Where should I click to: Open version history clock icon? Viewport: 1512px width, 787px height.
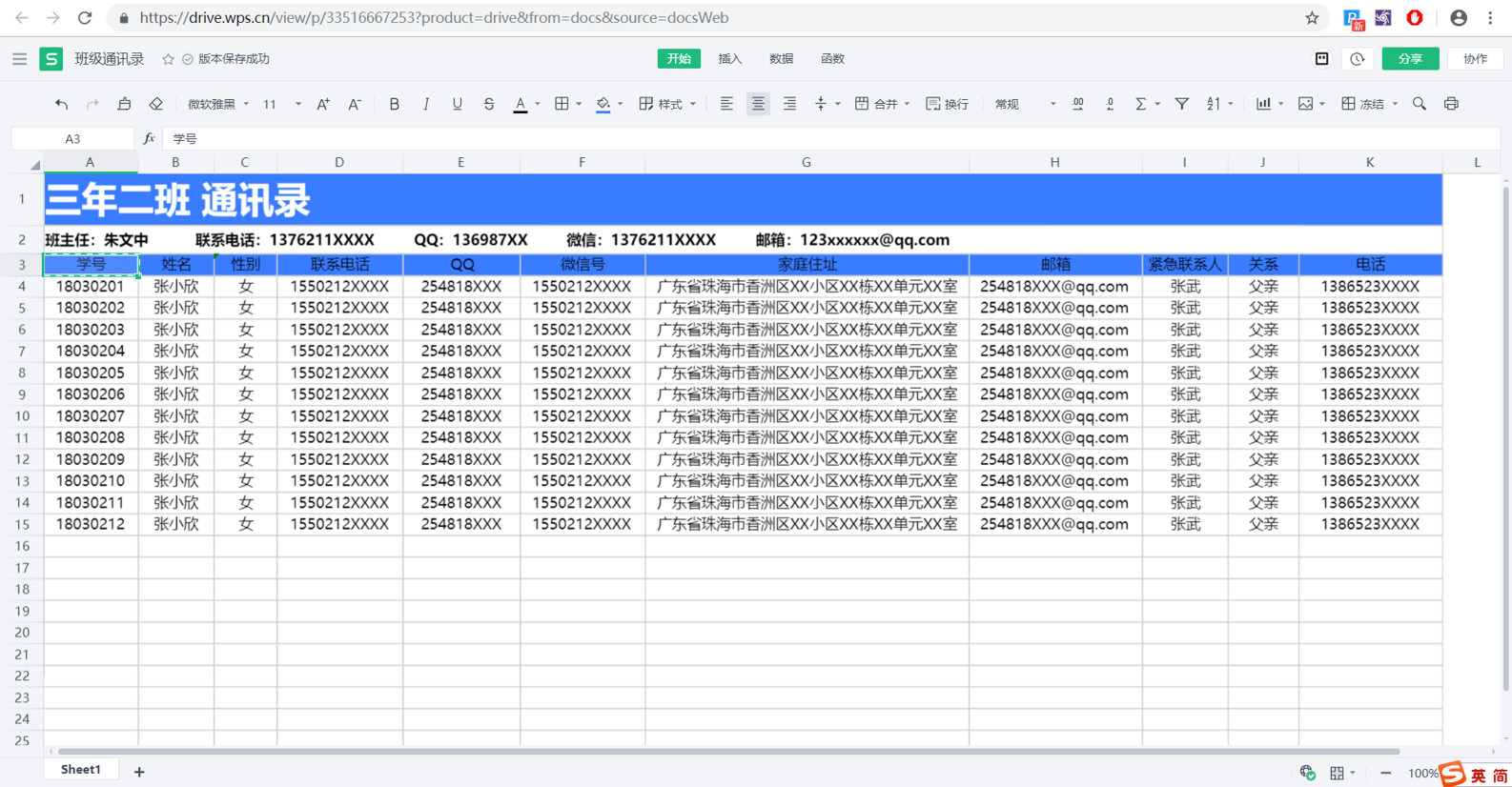[x=1358, y=59]
